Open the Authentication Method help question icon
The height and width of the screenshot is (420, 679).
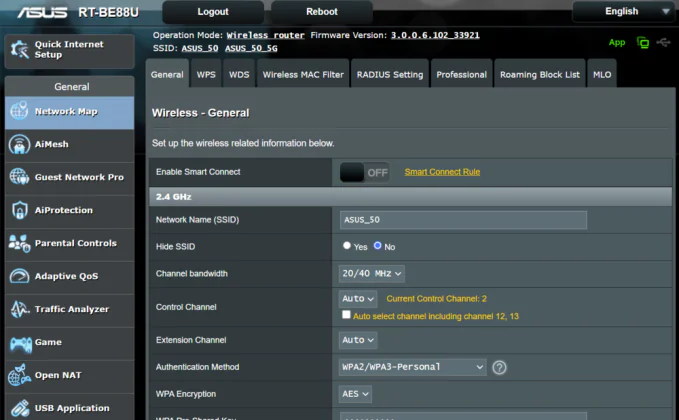pos(499,368)
